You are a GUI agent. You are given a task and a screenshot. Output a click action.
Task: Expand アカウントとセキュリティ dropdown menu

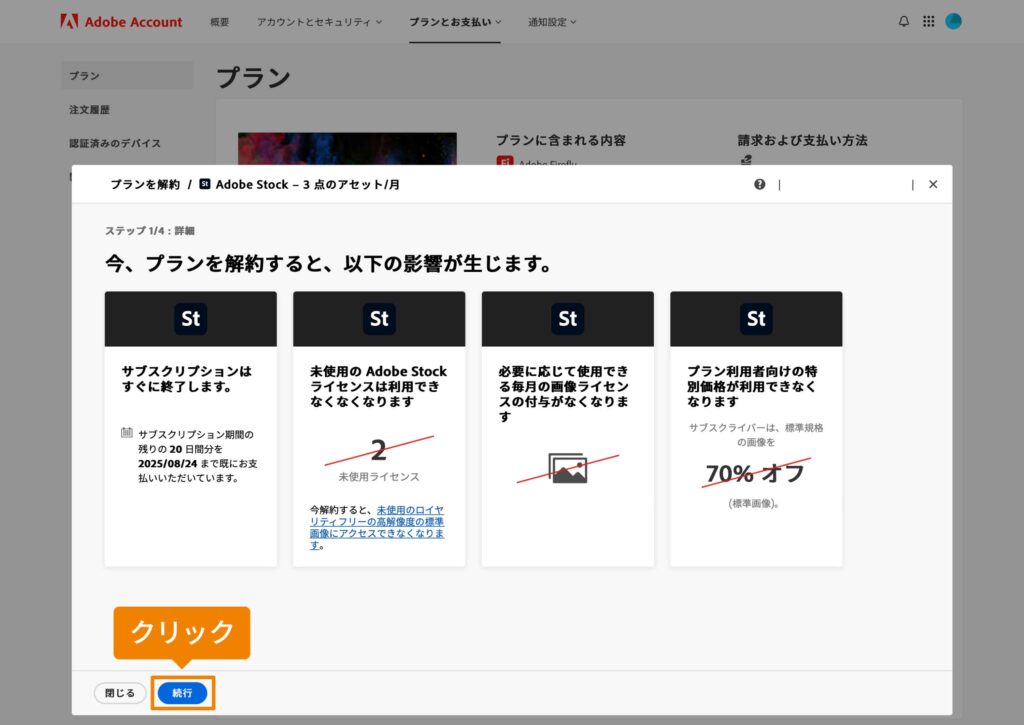click(319, 22)
